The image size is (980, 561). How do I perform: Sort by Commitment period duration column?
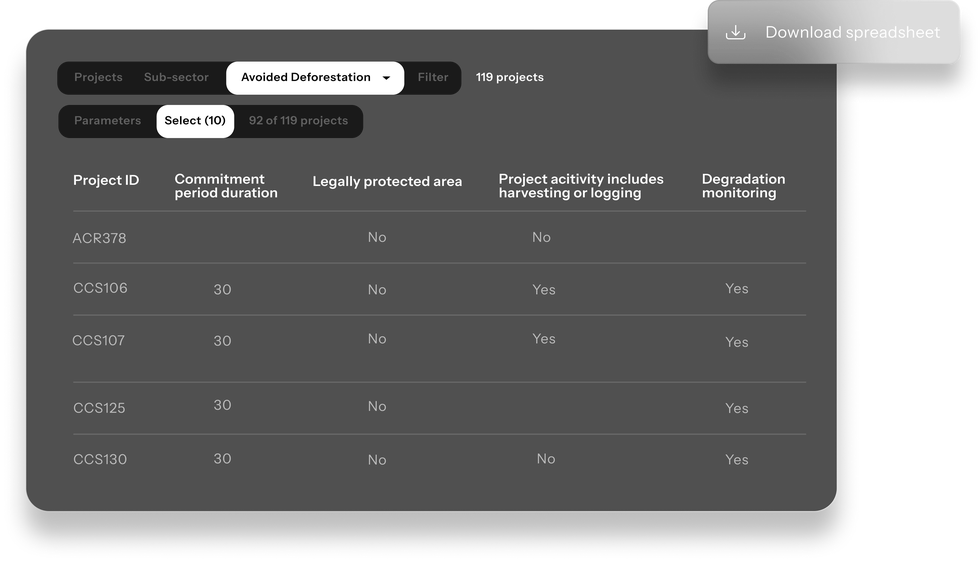226,186
